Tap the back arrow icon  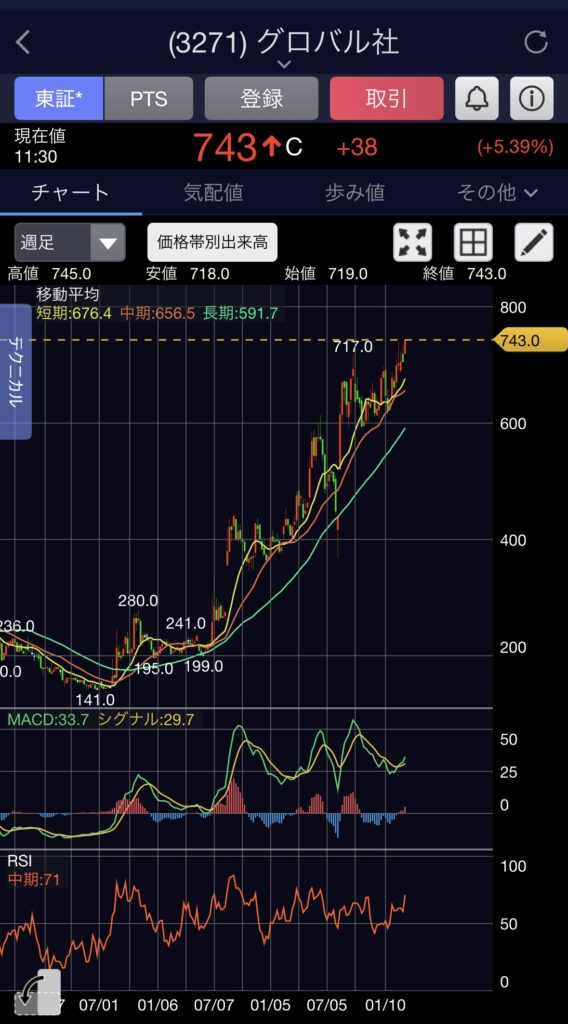tap(23, 43)
